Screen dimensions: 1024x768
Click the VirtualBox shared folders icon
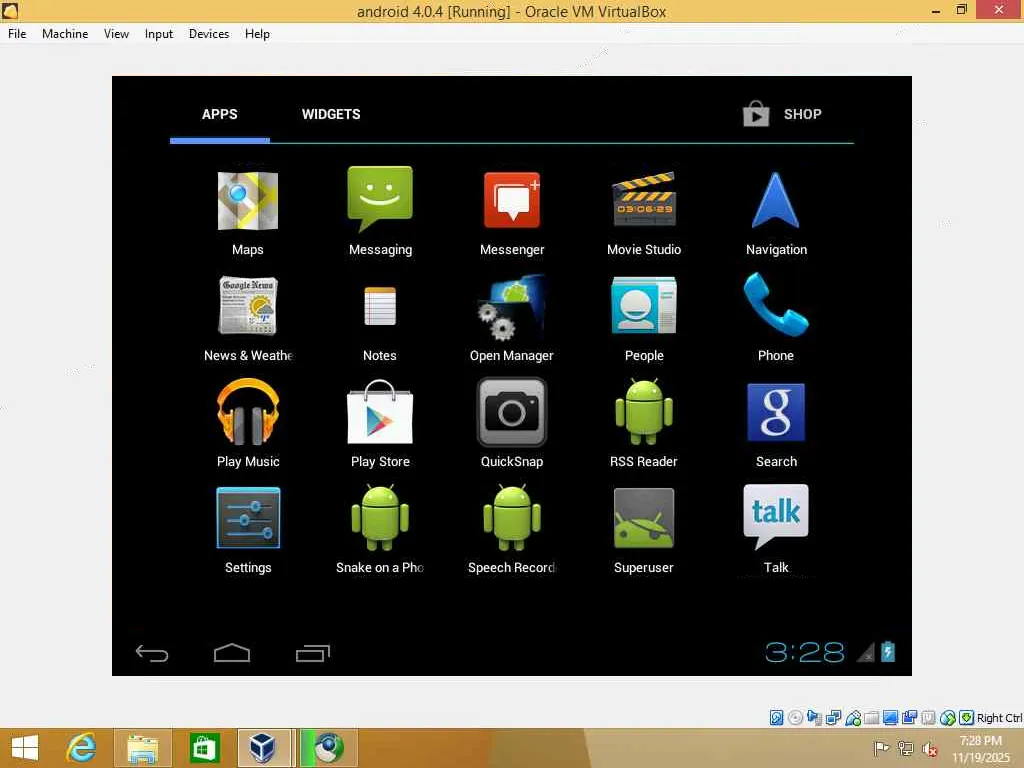(871, 718)
